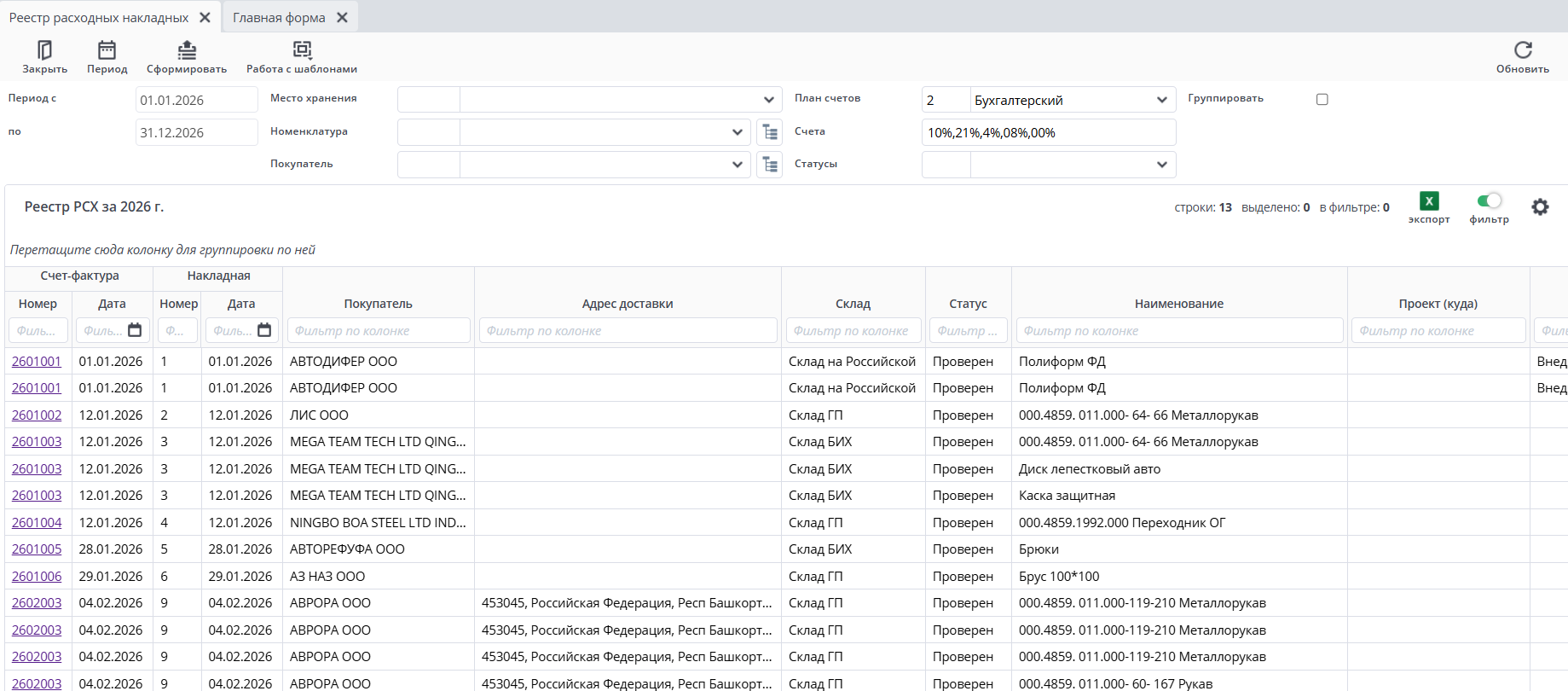1568x691 pixels.
Task: Refresh data with Обновить icon
Action: click(x=1523, y=51)
